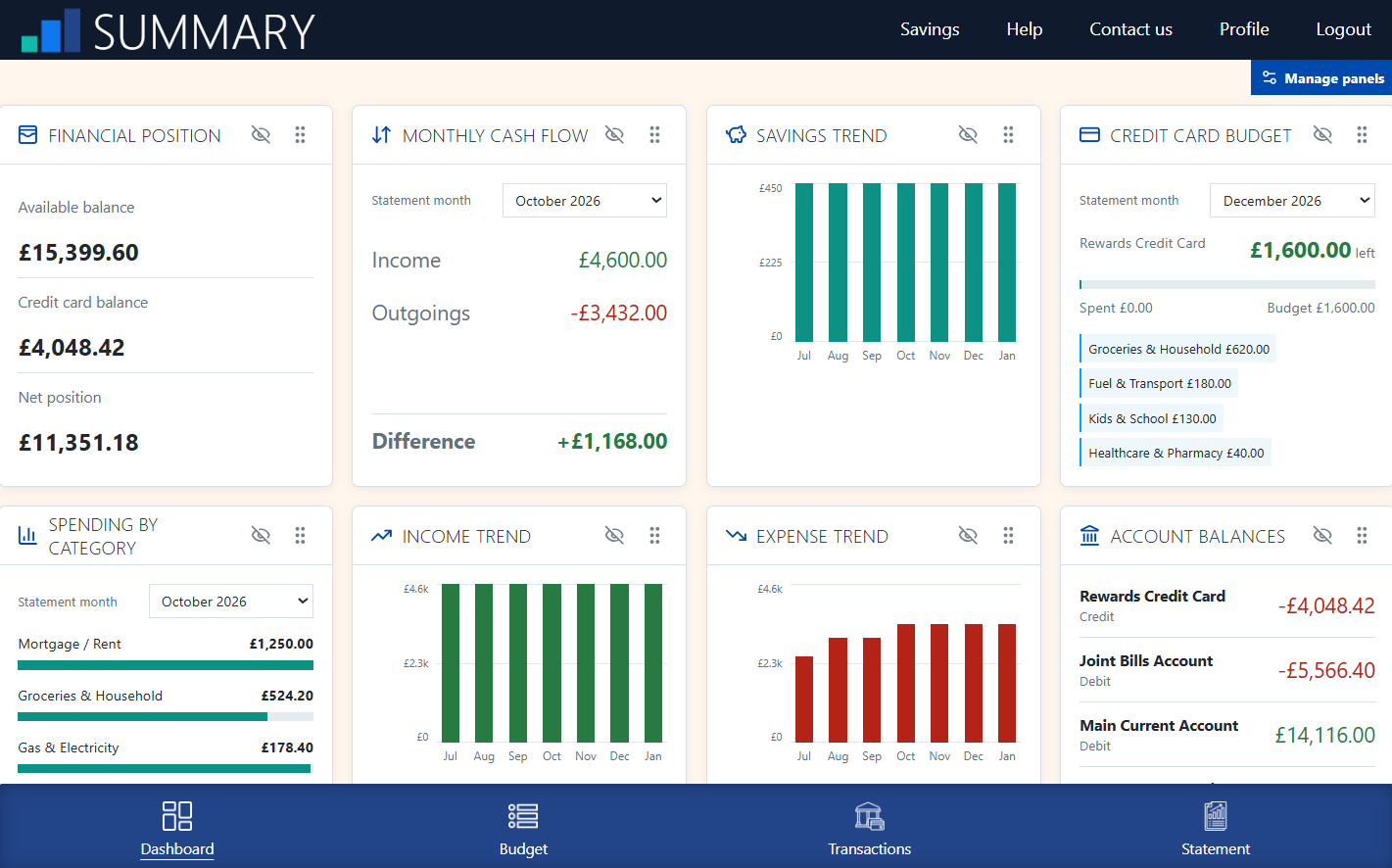
Task: Go to the Dashboard tab
Action: tap(177, 828)
